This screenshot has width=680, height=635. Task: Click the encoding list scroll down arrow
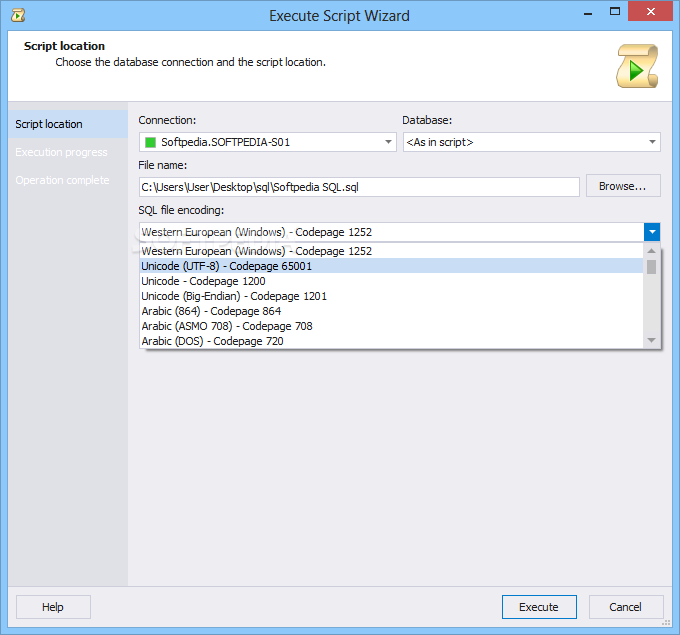pos(651,340)
